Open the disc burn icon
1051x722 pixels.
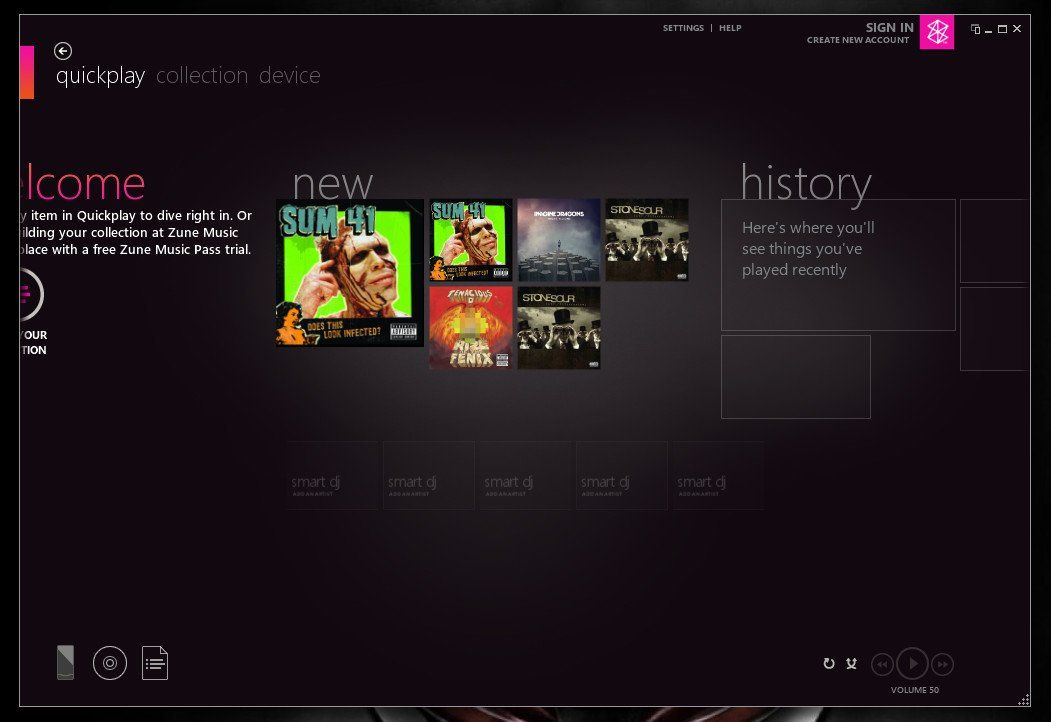click(x=110, y=663)
